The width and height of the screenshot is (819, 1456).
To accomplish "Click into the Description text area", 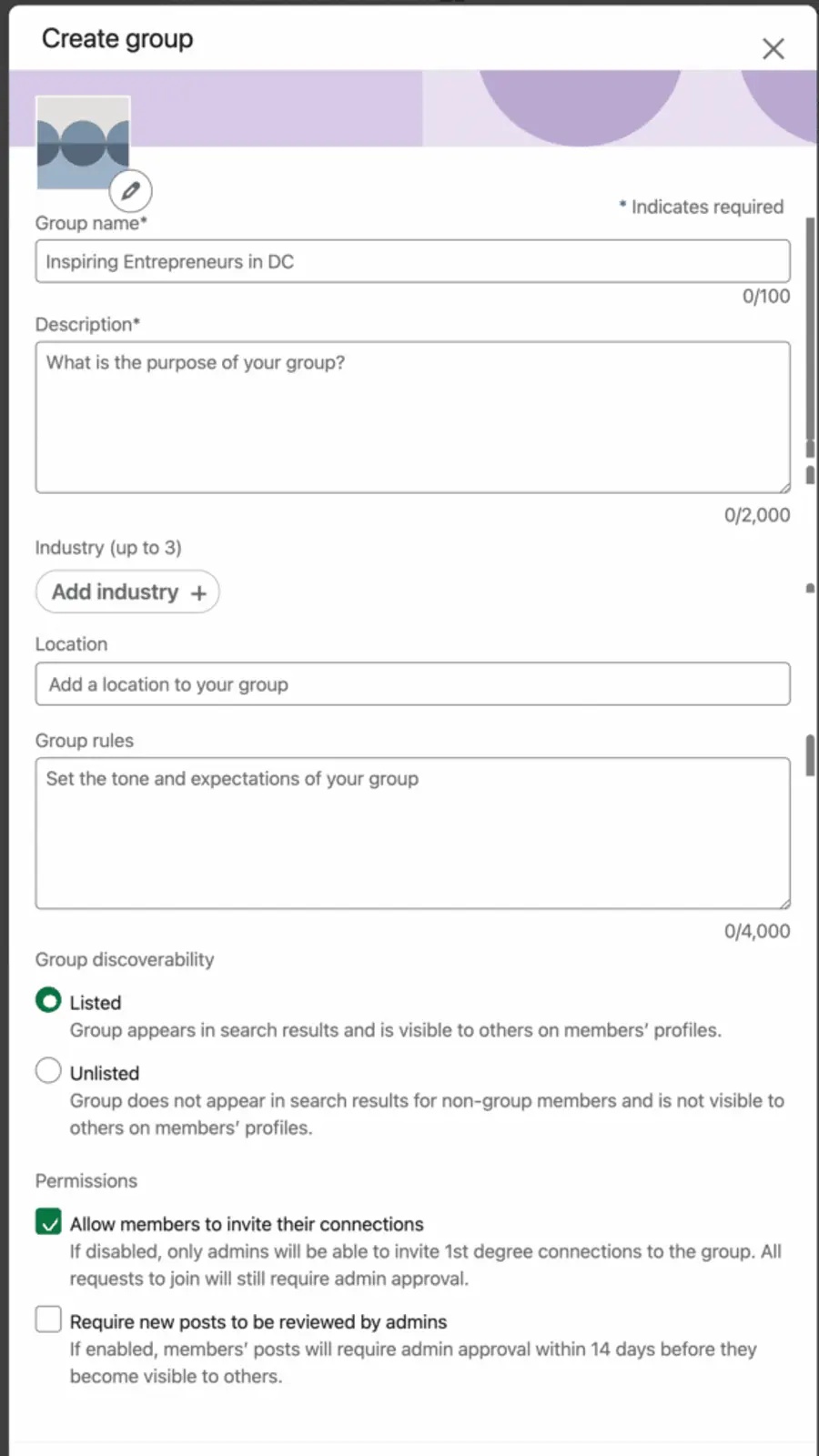I will (412, 418).
